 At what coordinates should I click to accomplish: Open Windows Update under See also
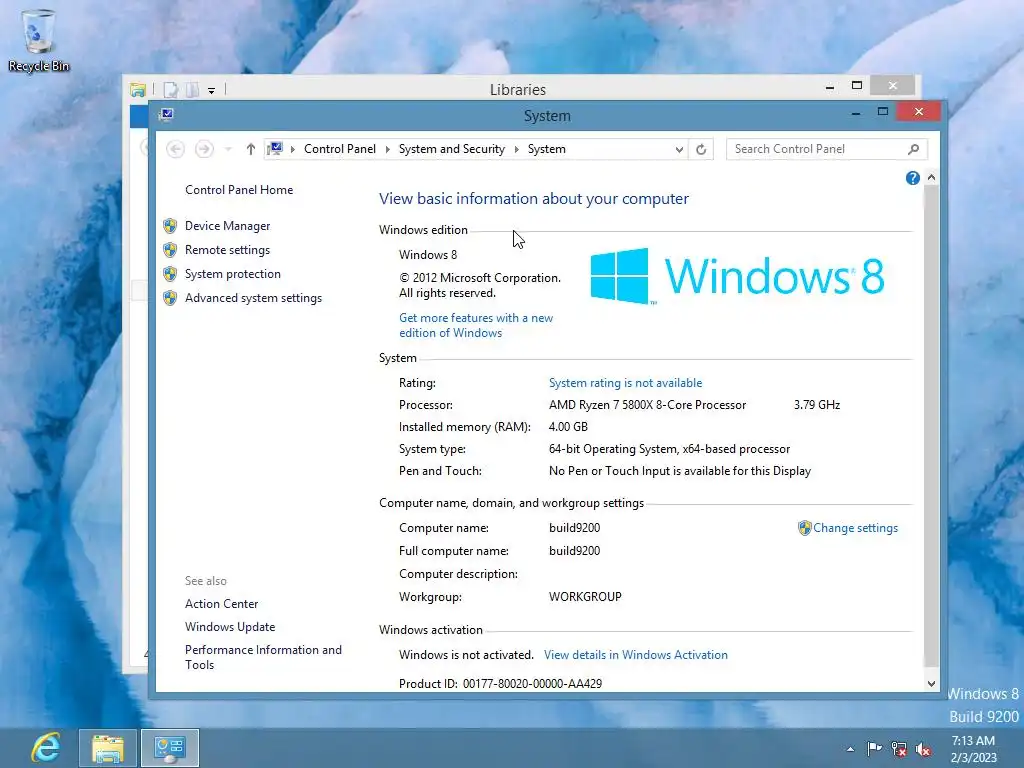pos(230,627)
